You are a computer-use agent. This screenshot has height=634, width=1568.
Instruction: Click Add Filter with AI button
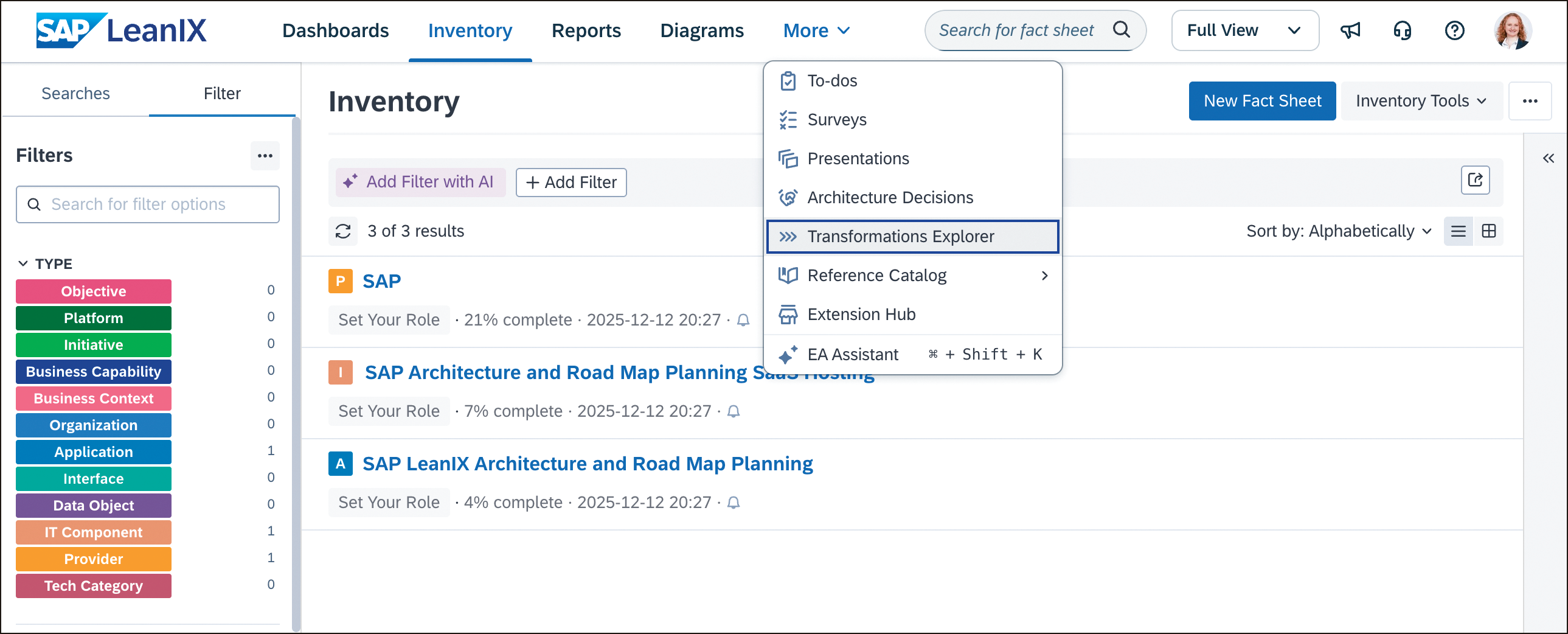click(x=421, y=182)
